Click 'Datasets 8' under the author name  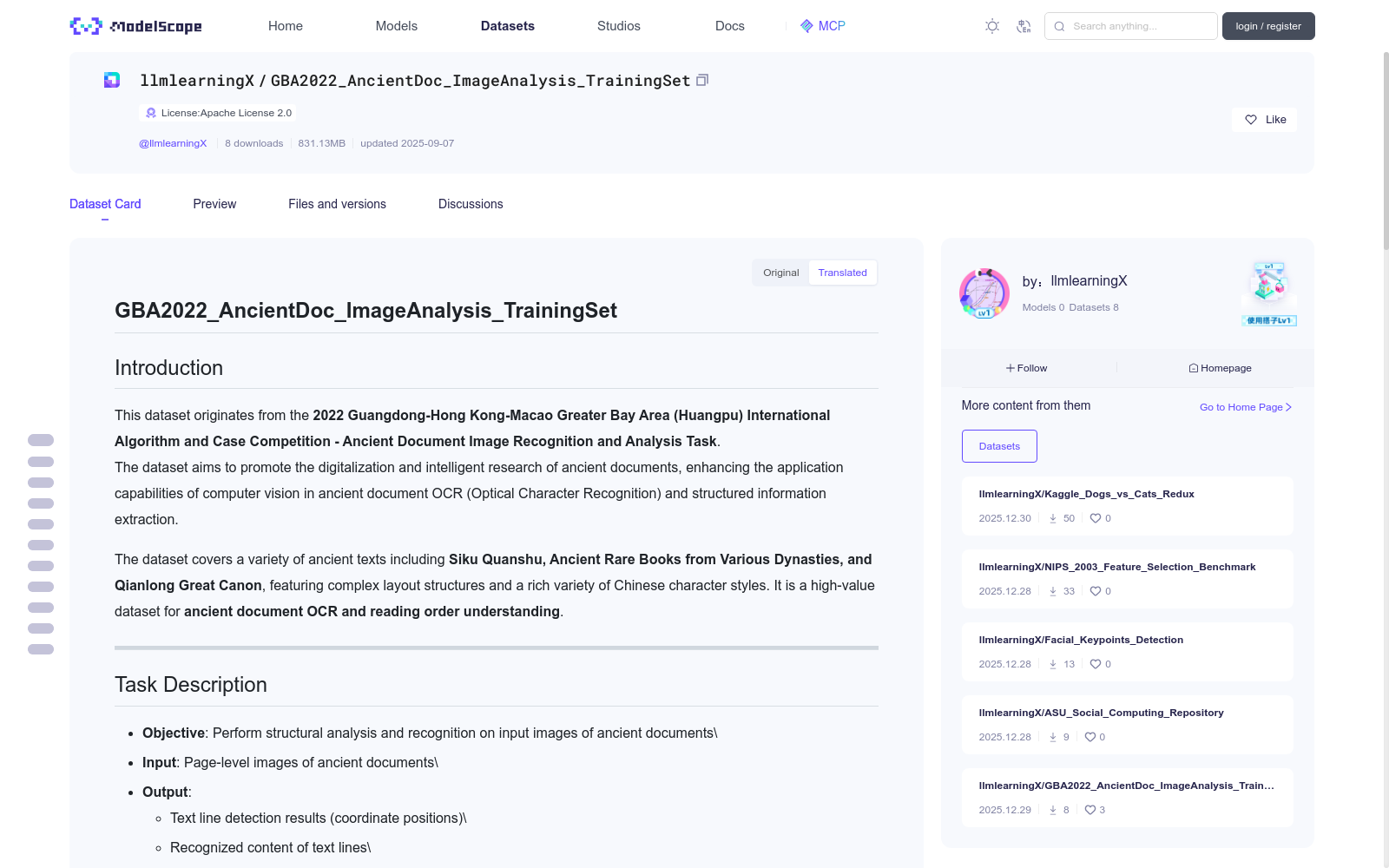pos(1094,307)
